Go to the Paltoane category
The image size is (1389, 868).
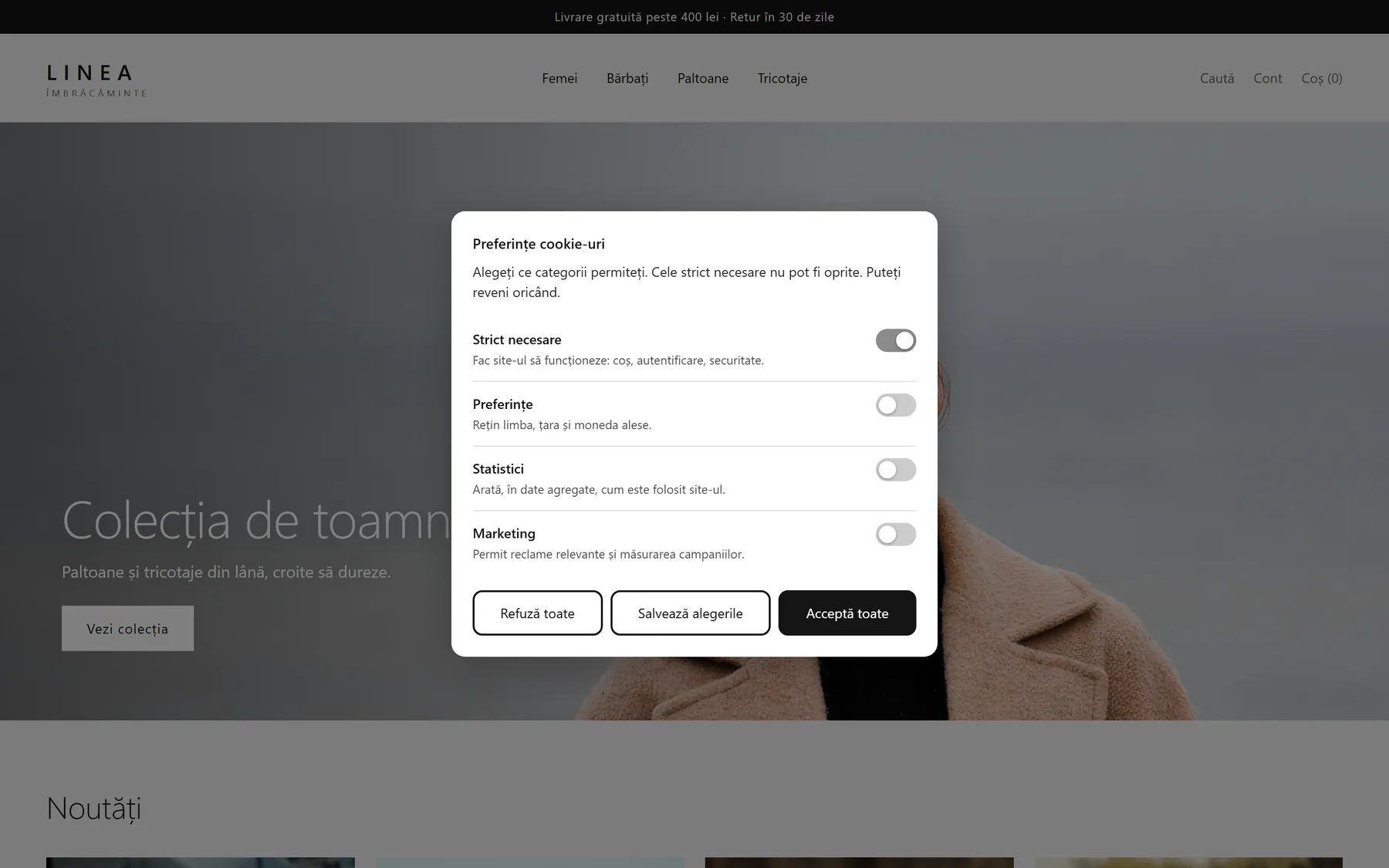703,78
